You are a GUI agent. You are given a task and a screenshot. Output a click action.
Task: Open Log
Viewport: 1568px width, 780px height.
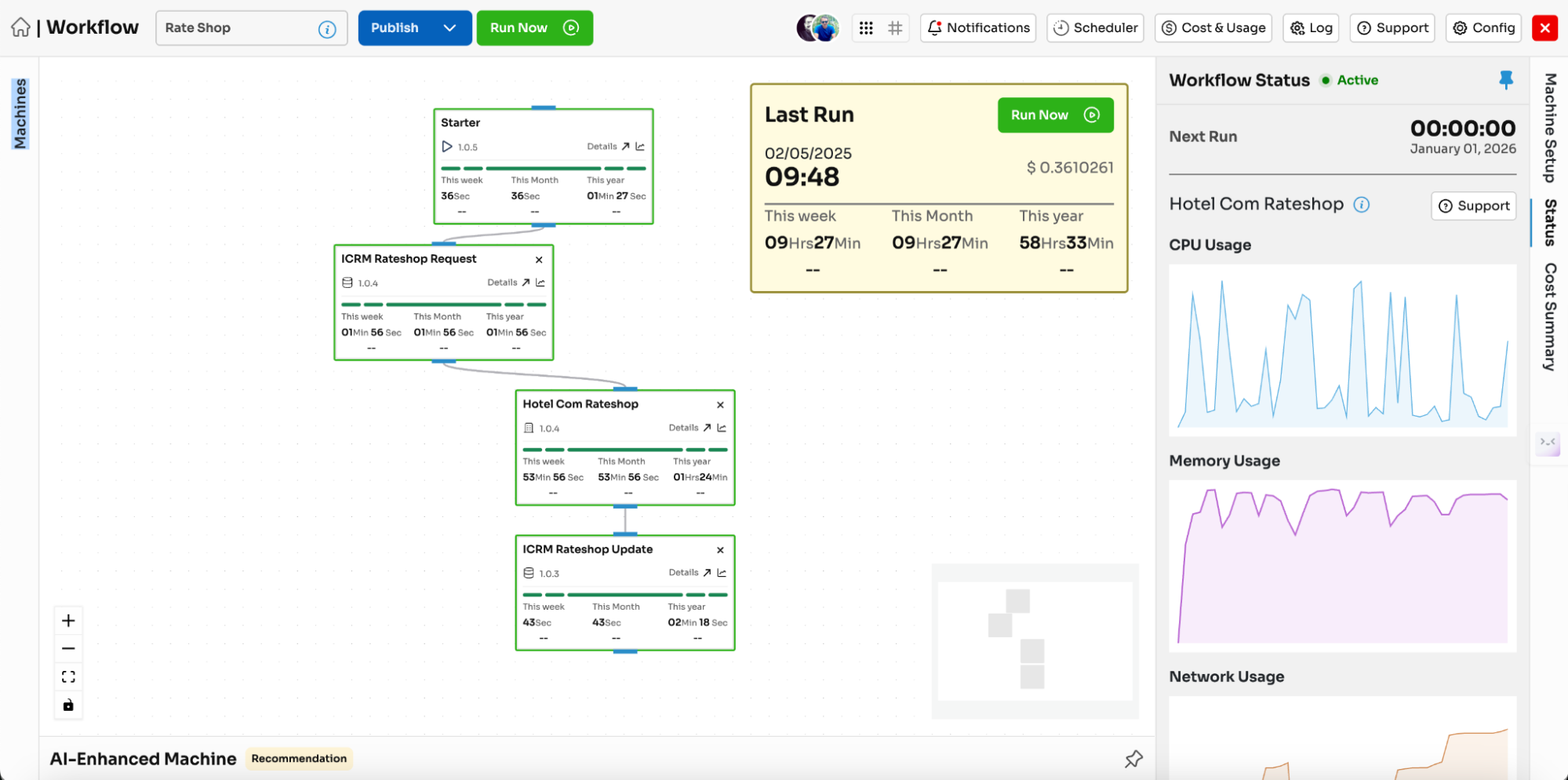tap(1311, 28)
